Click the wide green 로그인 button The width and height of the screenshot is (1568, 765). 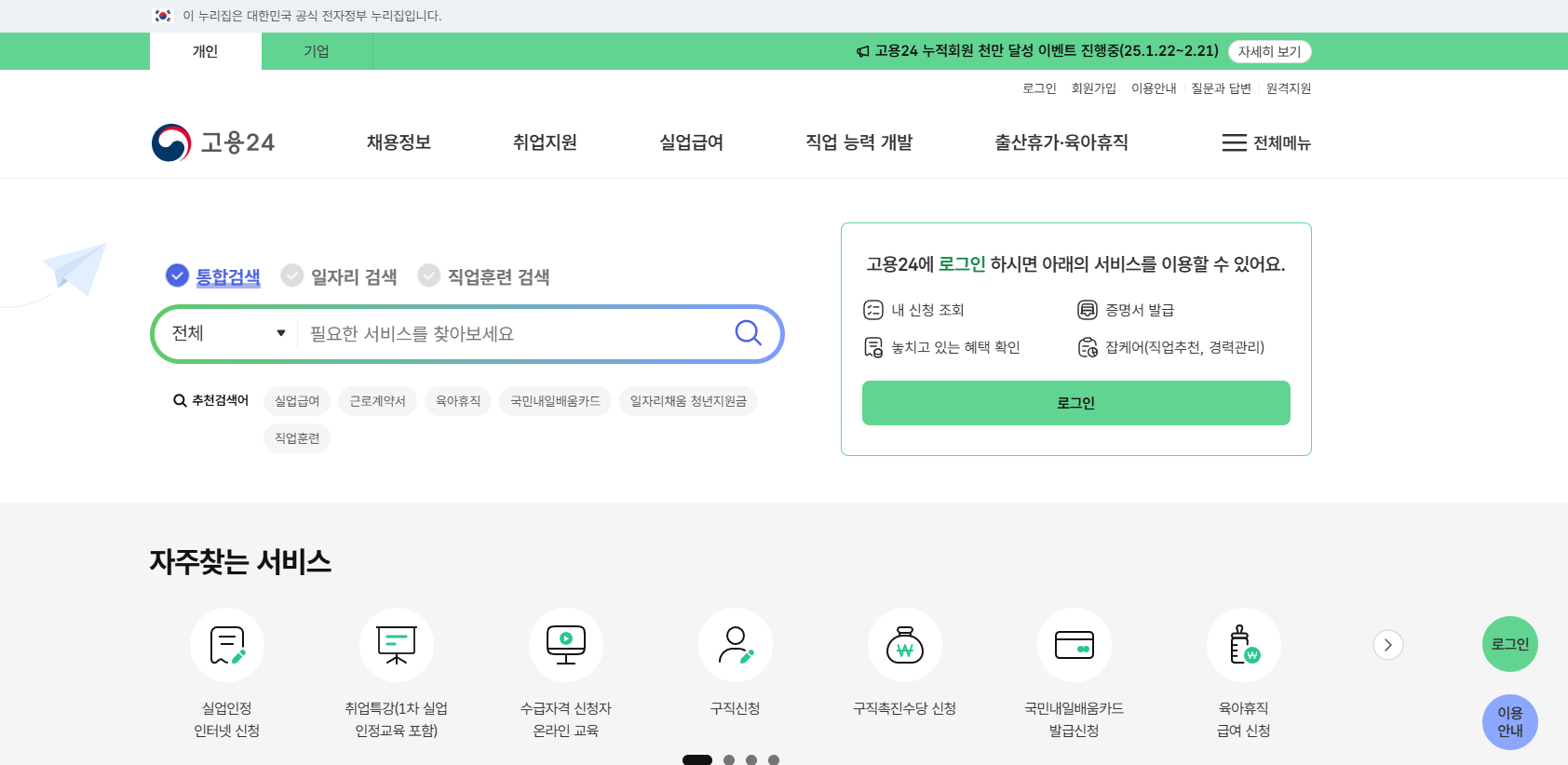point(1075,403)
